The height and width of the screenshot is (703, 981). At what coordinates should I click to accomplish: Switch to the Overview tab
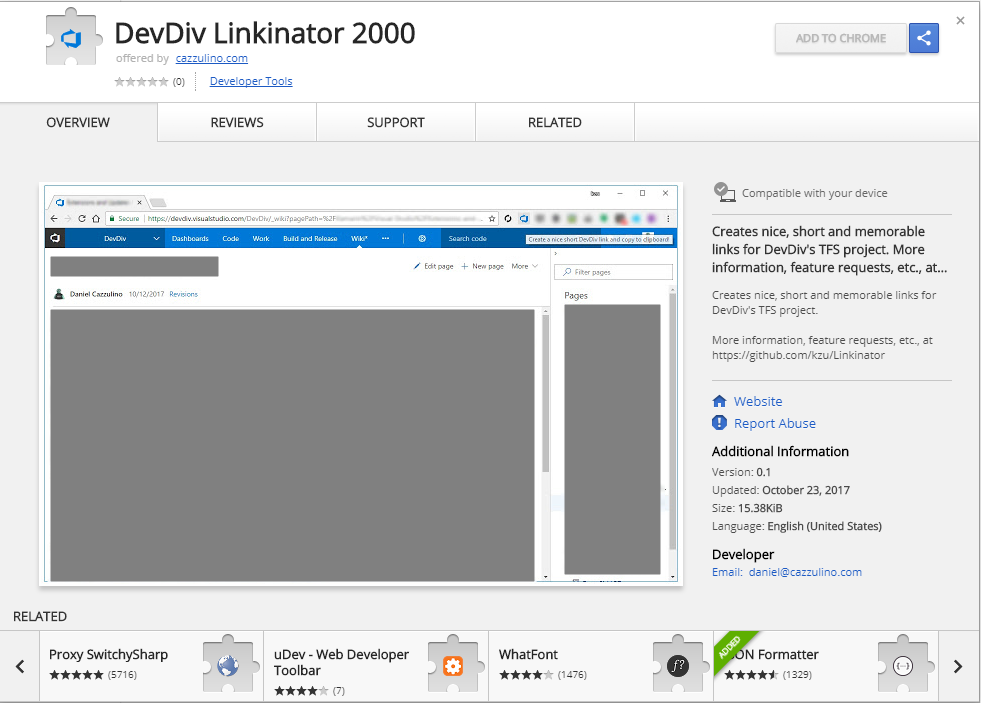[x=78, y=123]
